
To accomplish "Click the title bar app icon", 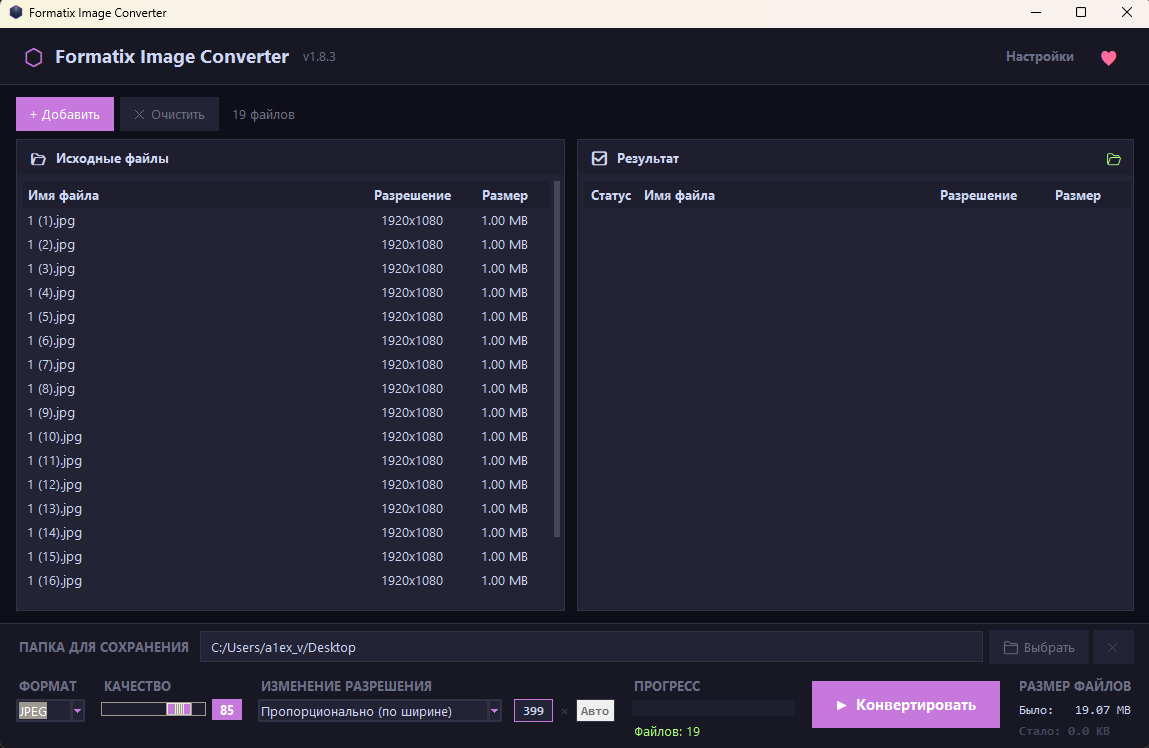I will [15, 12].
